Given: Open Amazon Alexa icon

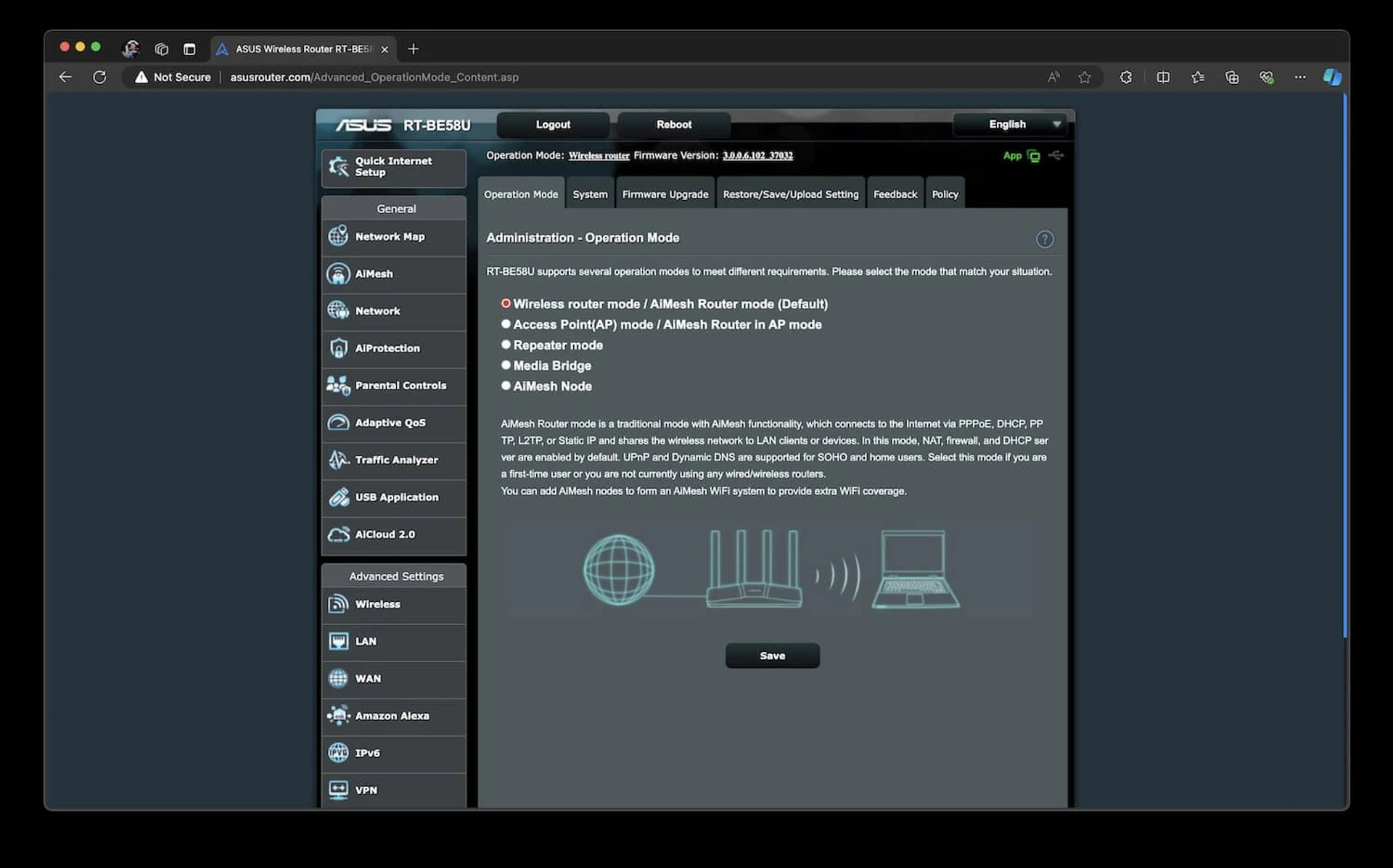Looking at the screenshot, I should point(338,716).
